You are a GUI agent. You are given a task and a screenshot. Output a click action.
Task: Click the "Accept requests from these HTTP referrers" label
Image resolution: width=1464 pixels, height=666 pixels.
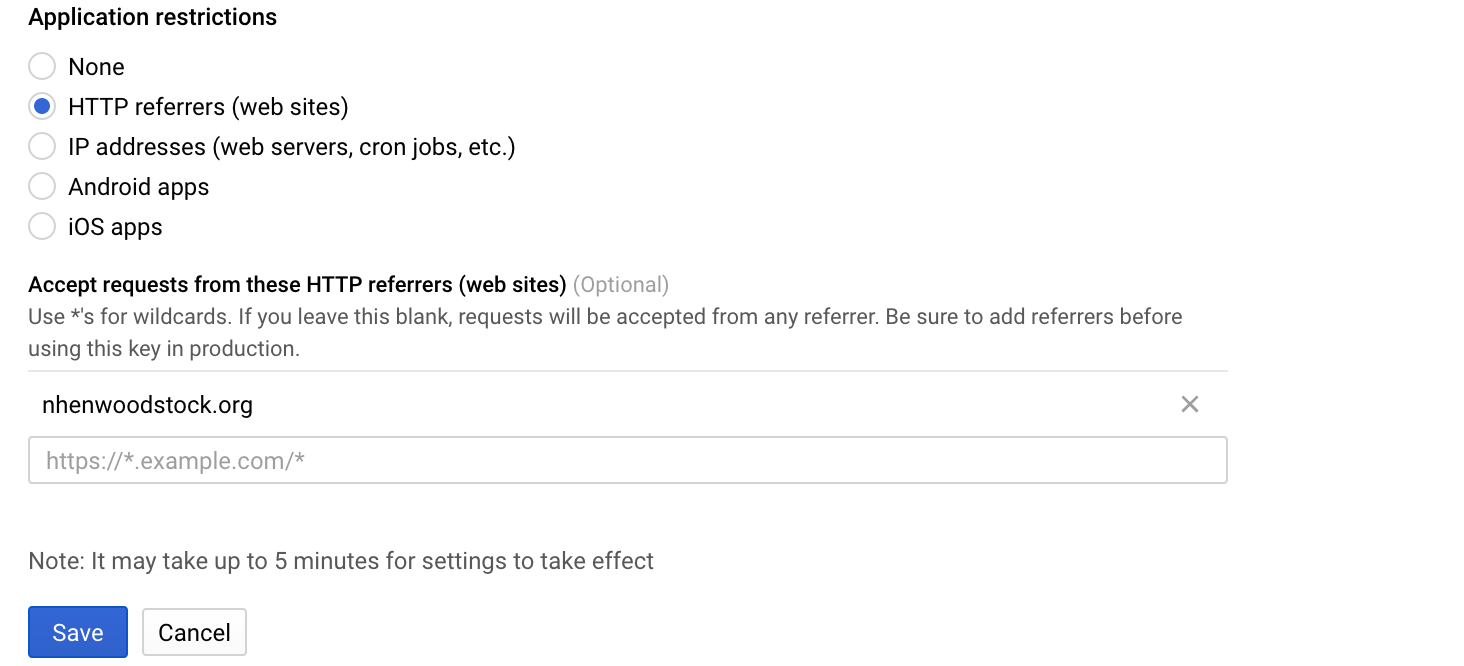click(x=298, y=285)
